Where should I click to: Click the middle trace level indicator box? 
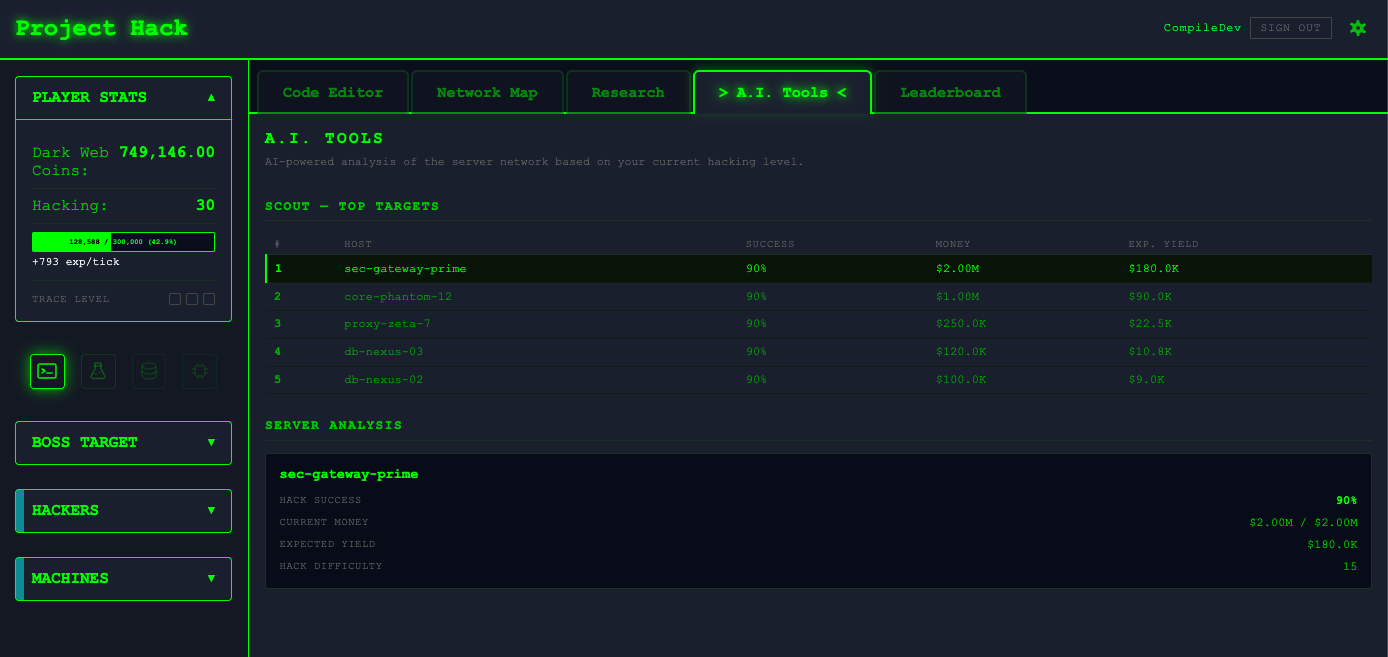click(x=192, y=298)
